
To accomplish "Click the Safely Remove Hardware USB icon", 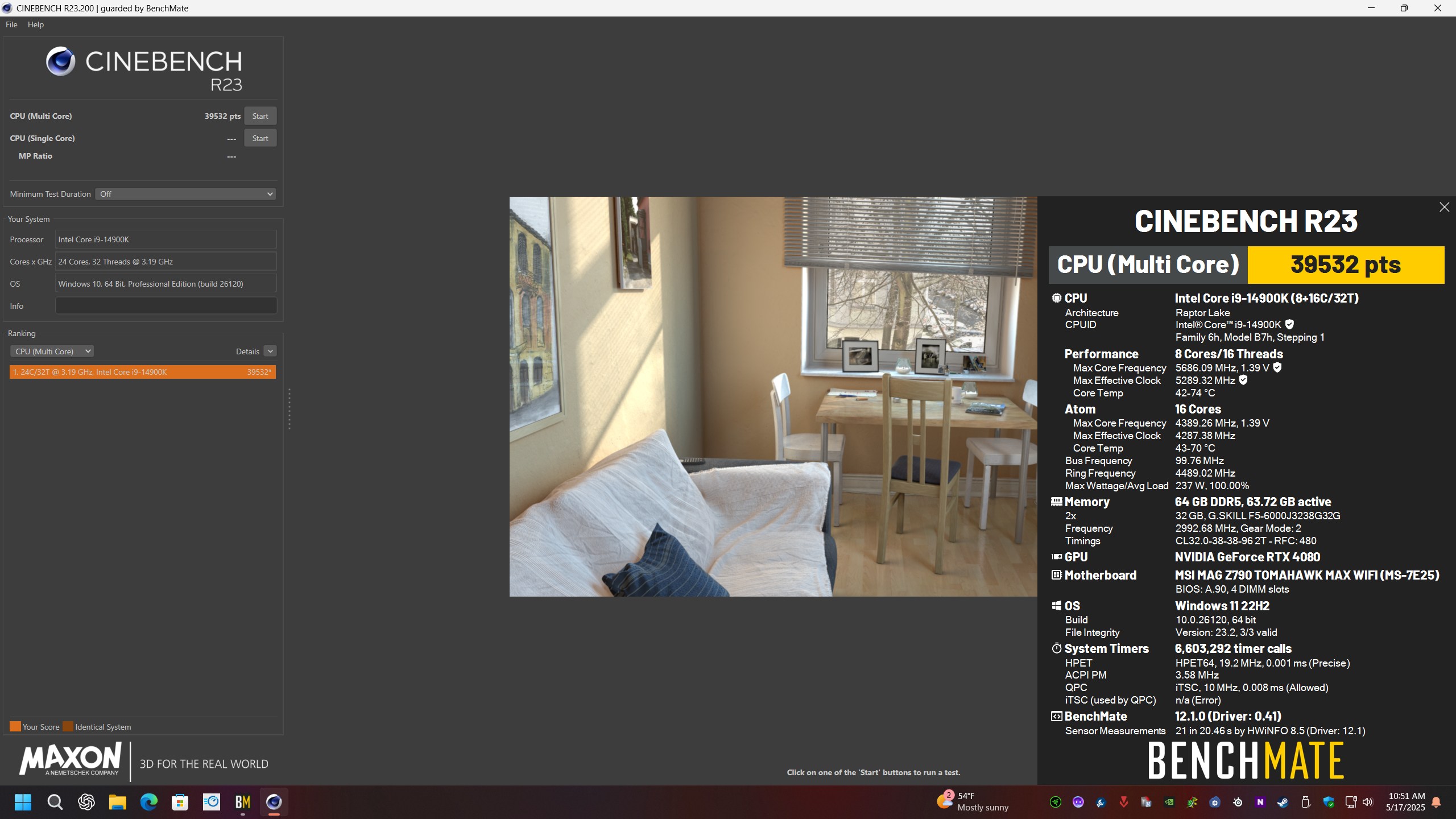I will tap(1306, 802).
